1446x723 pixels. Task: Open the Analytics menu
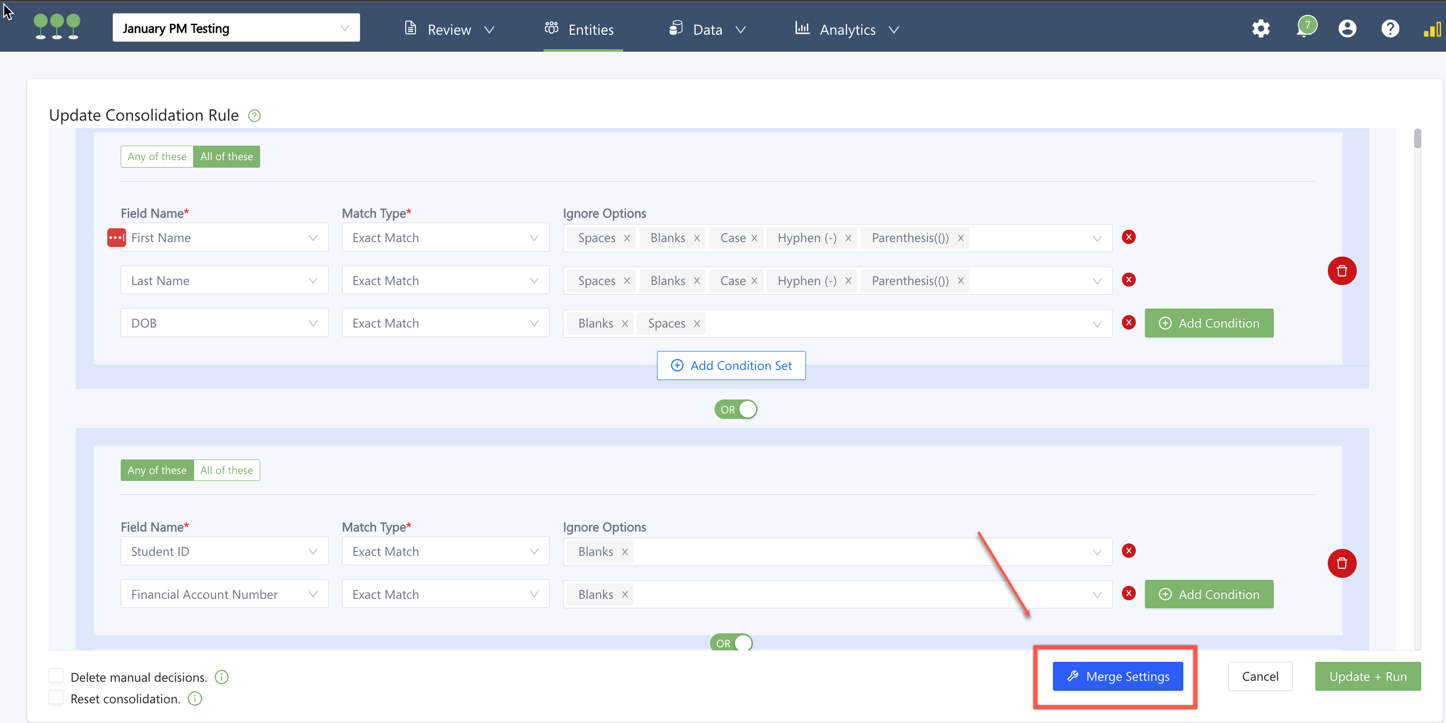pyautogui.click(x=847, y=29)
